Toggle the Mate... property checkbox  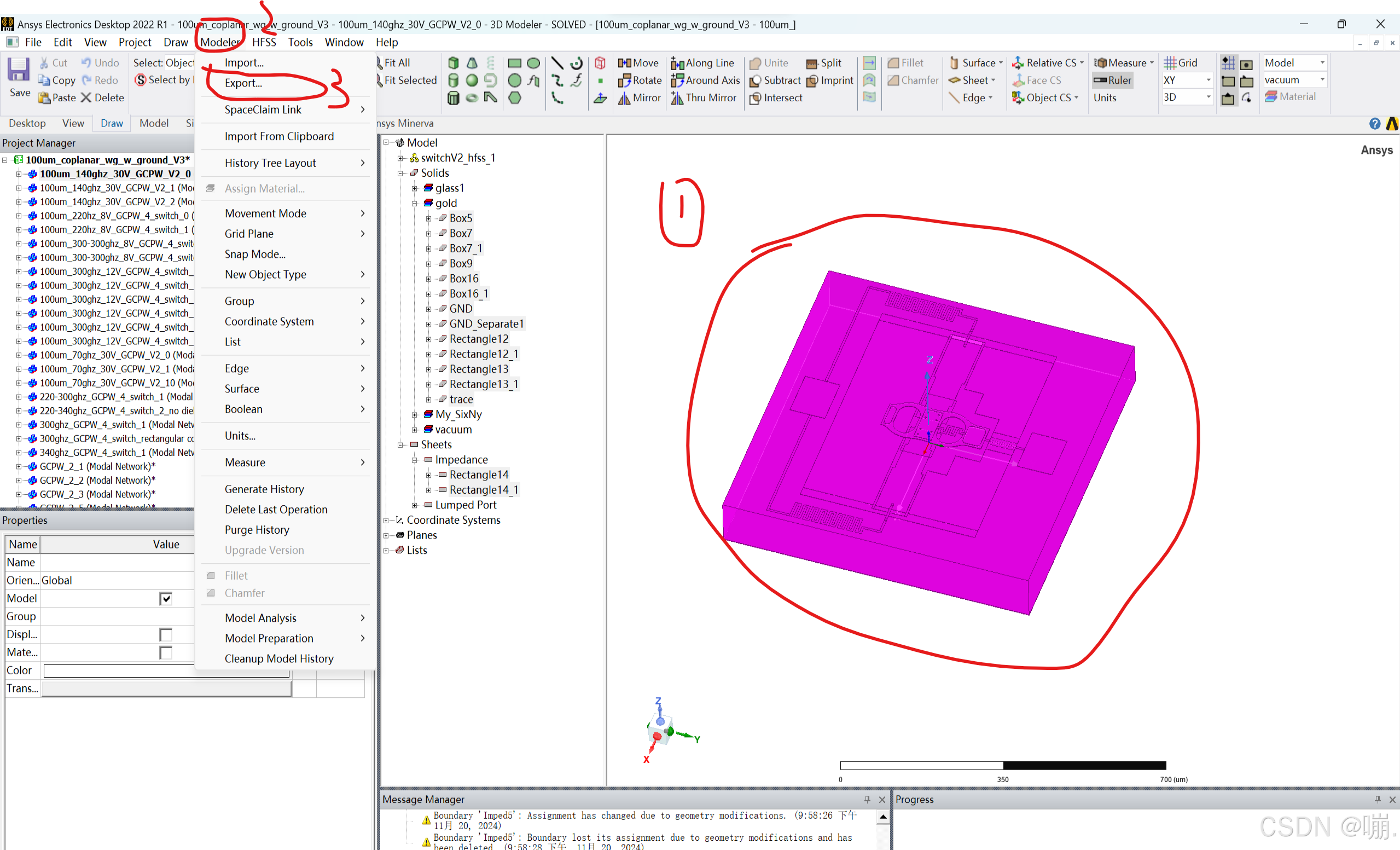tap(165, 653)
